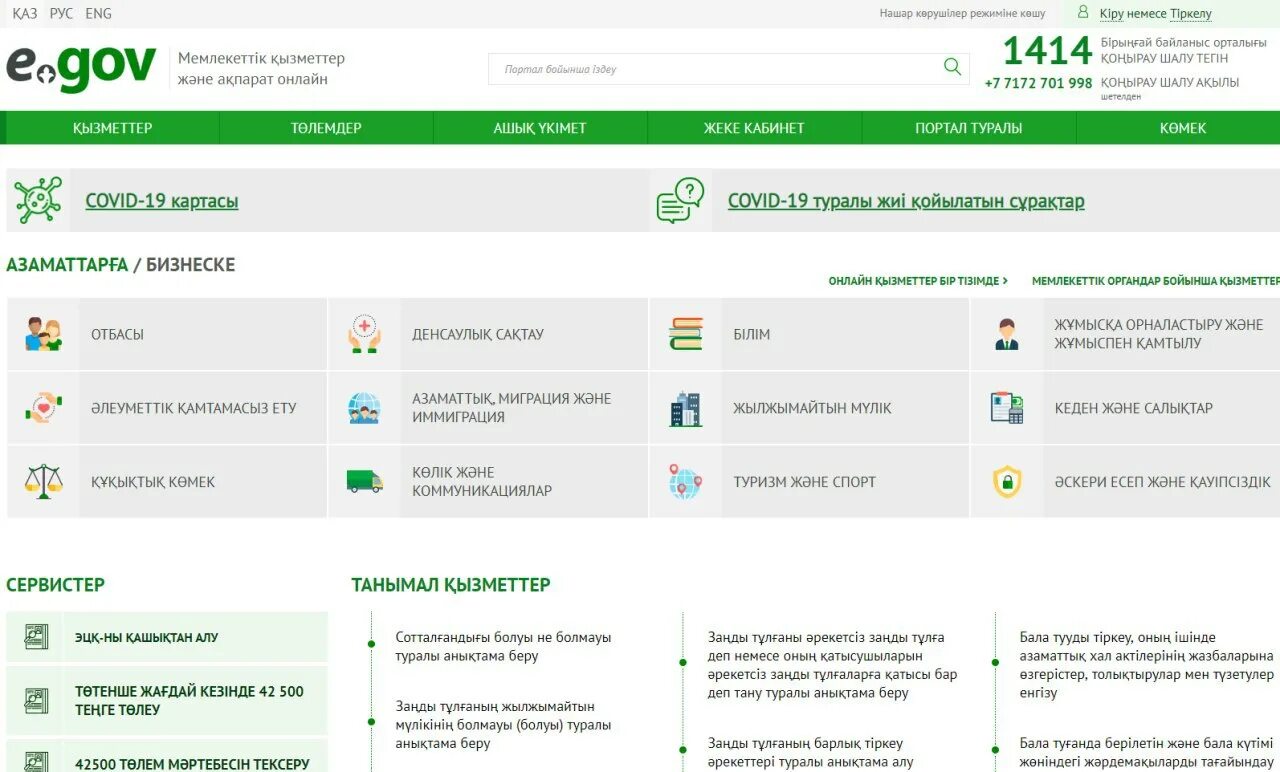Click the 1414 call center number

coord(1047,50)
